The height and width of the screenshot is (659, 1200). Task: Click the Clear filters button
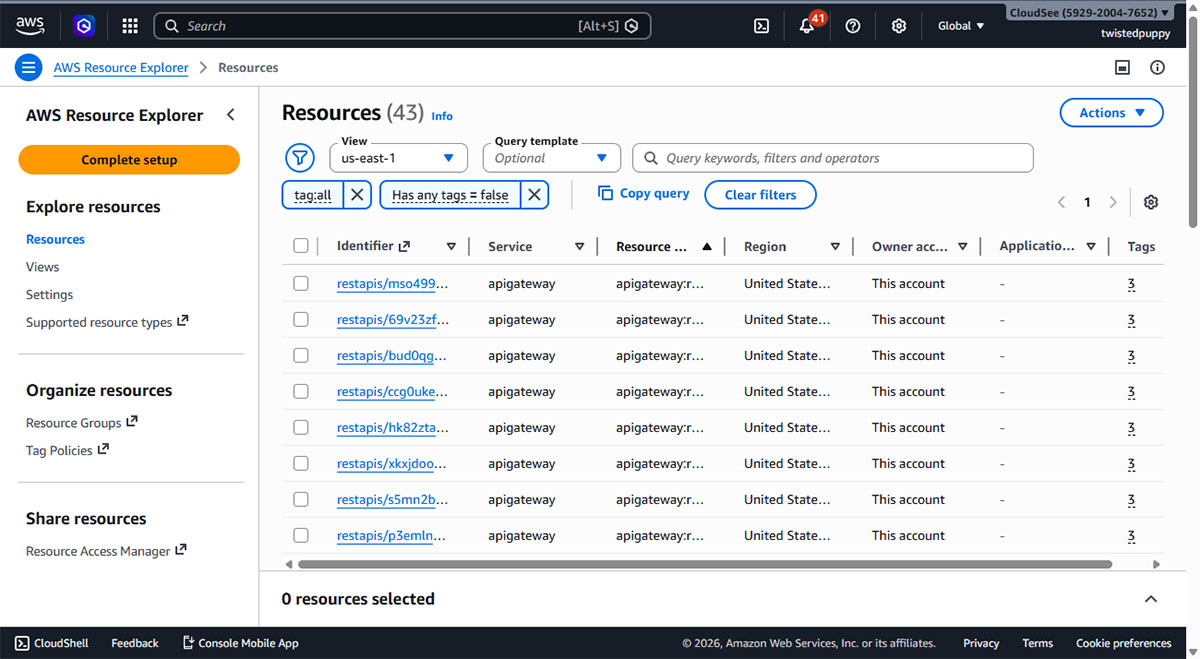(x=760, y=195)
